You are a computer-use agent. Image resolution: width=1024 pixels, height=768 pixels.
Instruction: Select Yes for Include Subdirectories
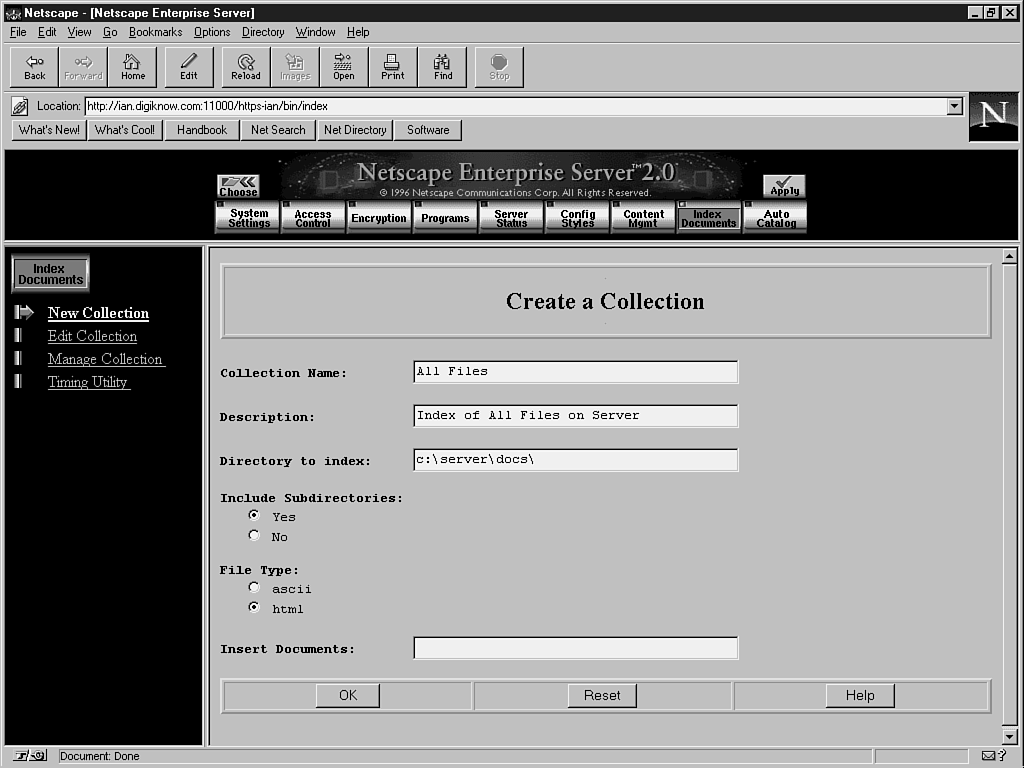click(254, 515)
